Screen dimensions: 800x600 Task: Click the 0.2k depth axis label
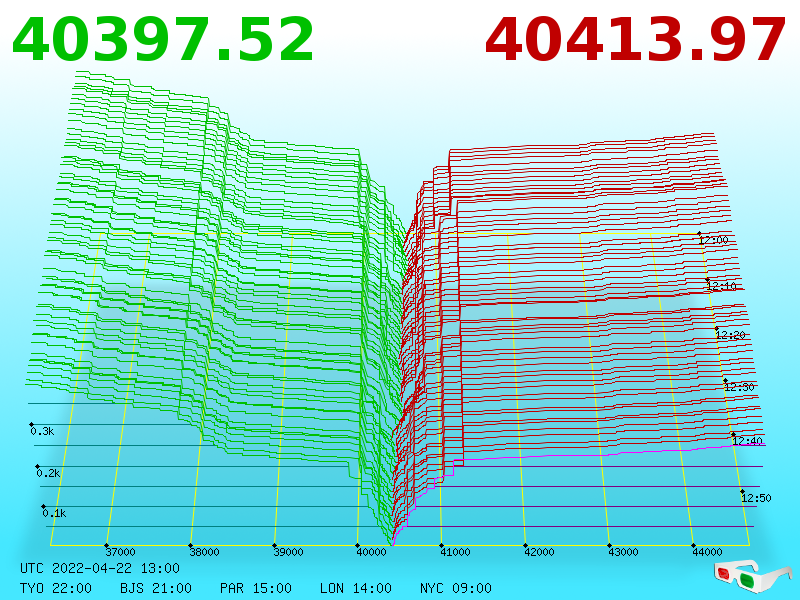click(48, 473)
